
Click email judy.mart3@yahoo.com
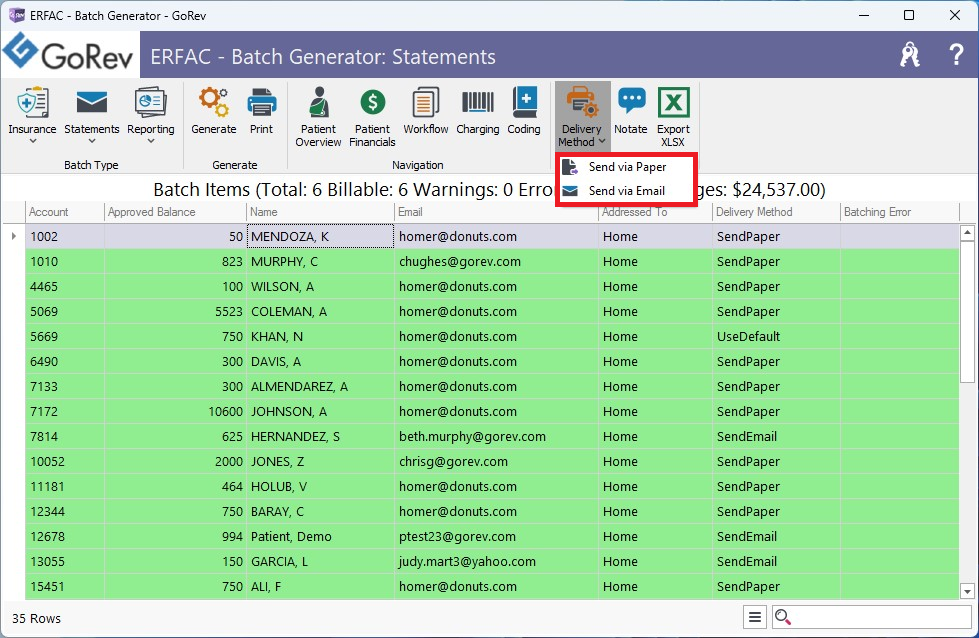(x=467, y=561)
